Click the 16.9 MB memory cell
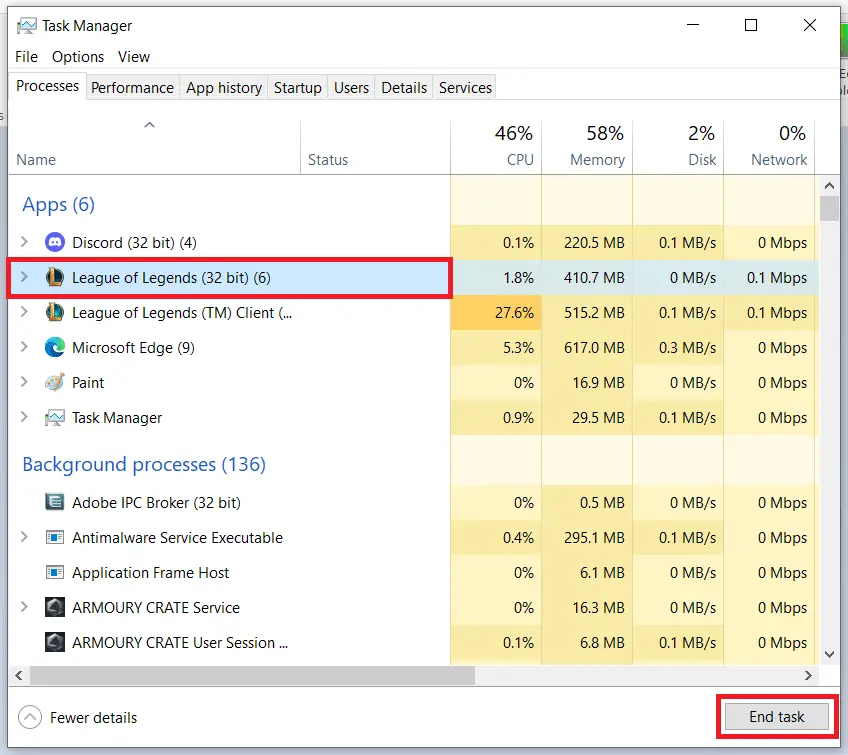Screen dimensions: 848x755 587,382
